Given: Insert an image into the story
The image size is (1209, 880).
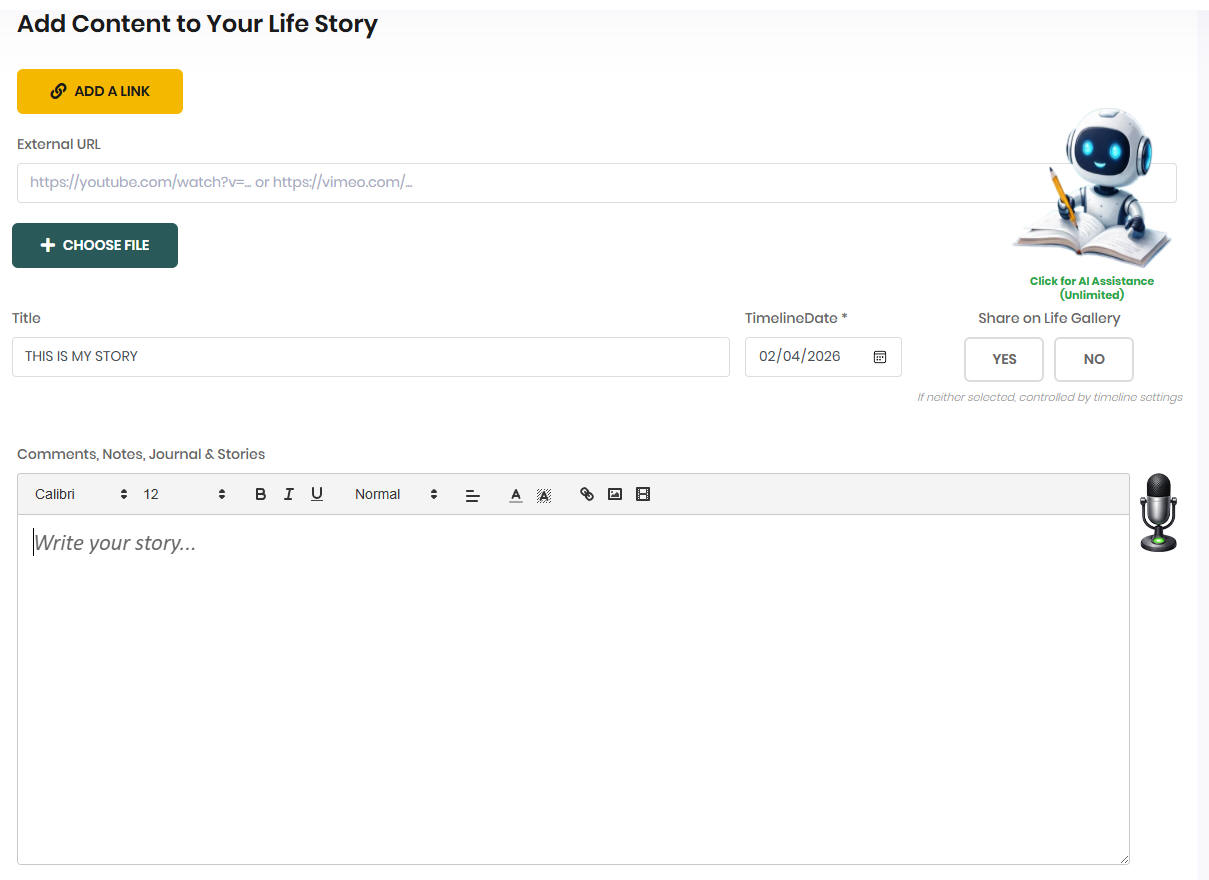Looking at the screenshot, I should point(614,493).
